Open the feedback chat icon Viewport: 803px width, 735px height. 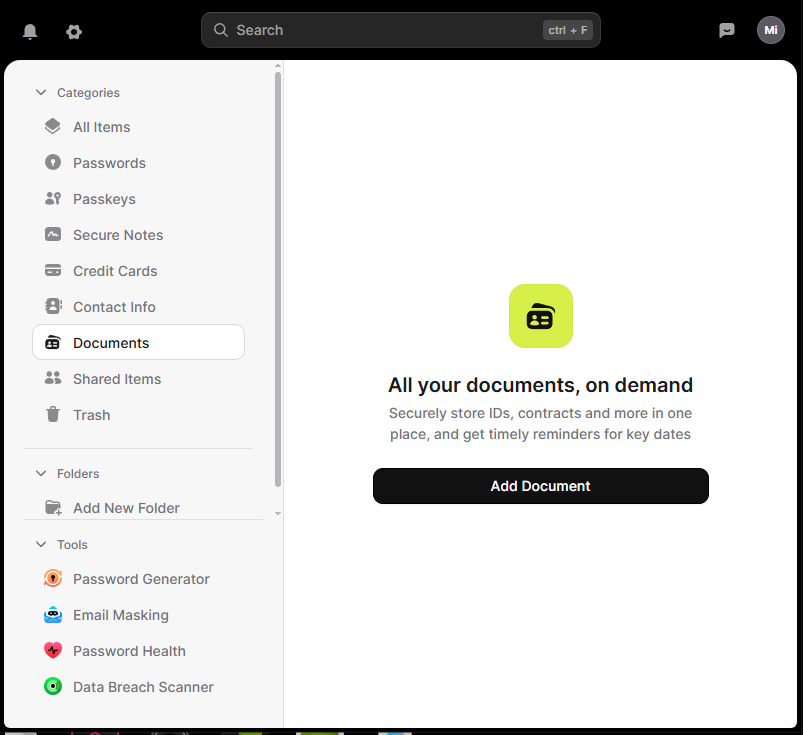(x=727, y=30)
